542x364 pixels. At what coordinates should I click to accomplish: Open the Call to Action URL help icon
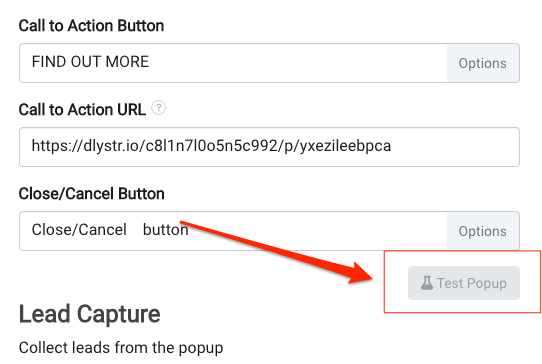(159, 108)
